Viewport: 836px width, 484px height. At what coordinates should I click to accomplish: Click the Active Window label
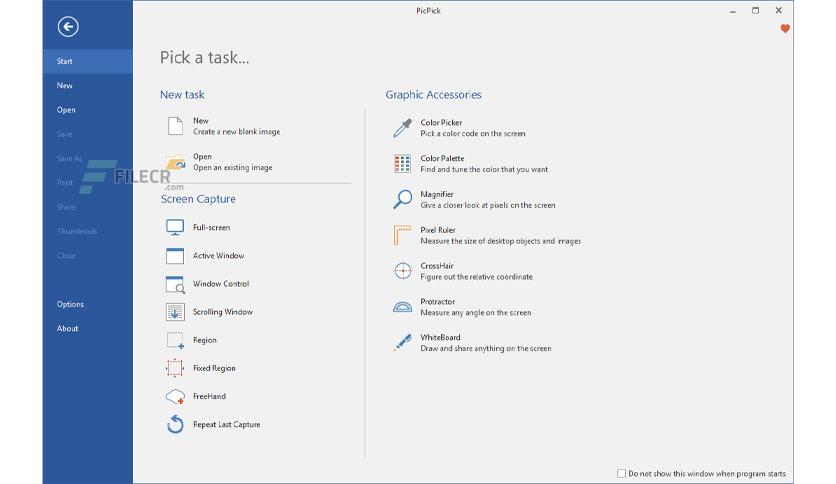[218, 256]
